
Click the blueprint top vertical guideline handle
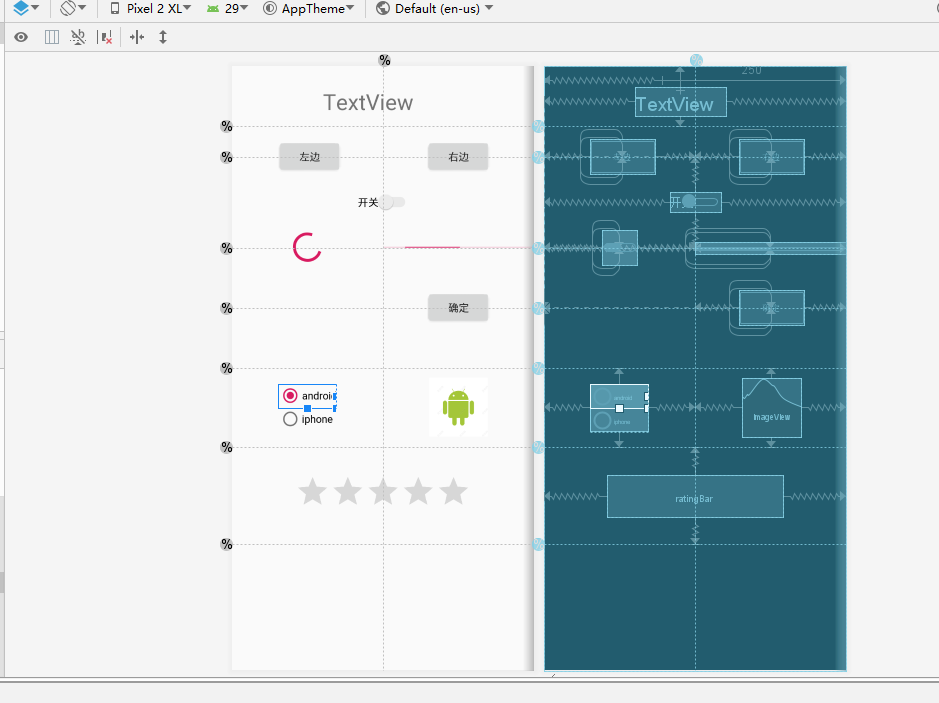click(x=696, y=60)
